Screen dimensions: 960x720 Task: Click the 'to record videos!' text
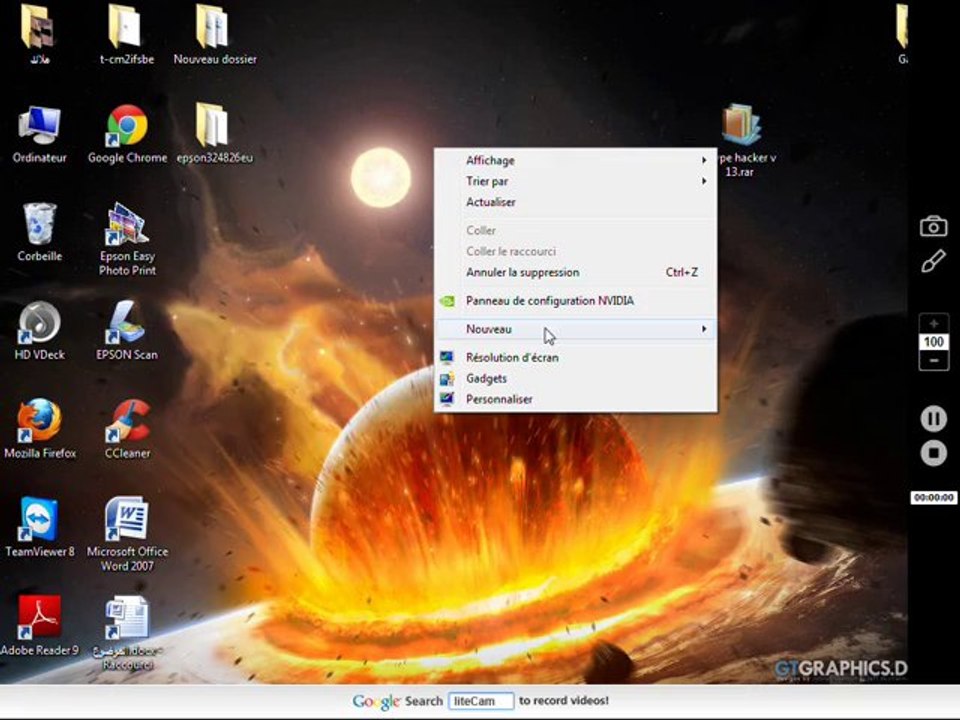(x=564, y=700)
